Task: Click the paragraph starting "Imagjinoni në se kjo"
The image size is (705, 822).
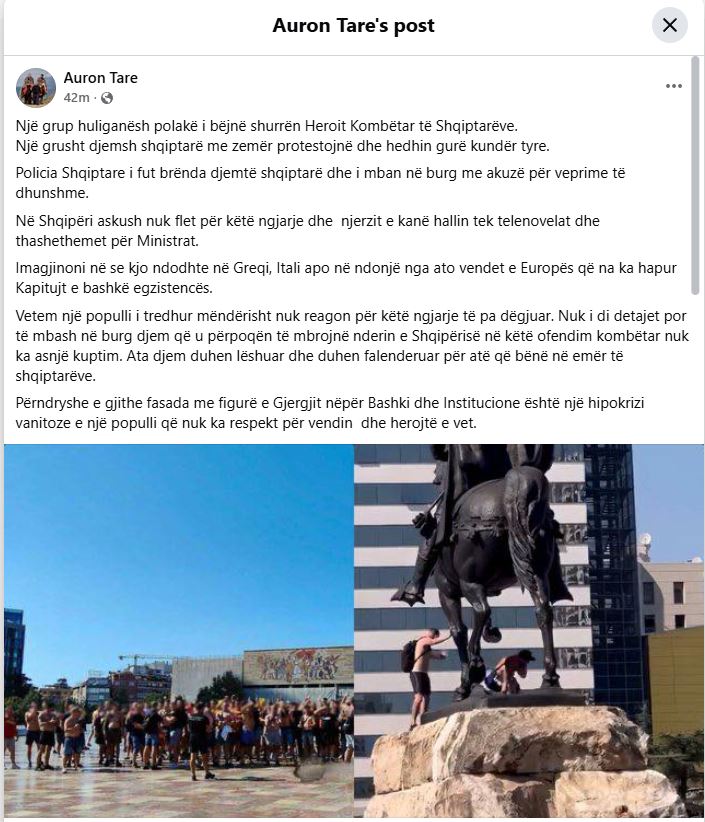Action: click(346, 278)
